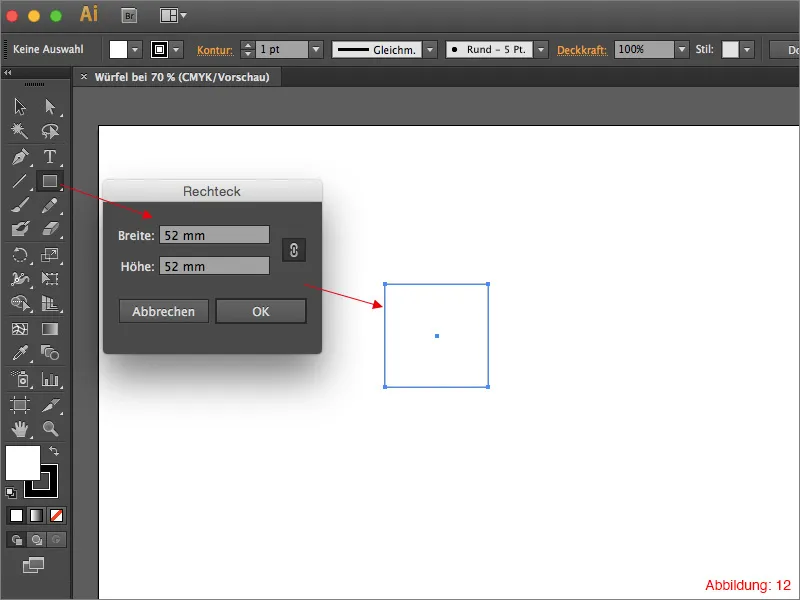
Task: Select the Mesh tool
Action: (x=20, y=329)
